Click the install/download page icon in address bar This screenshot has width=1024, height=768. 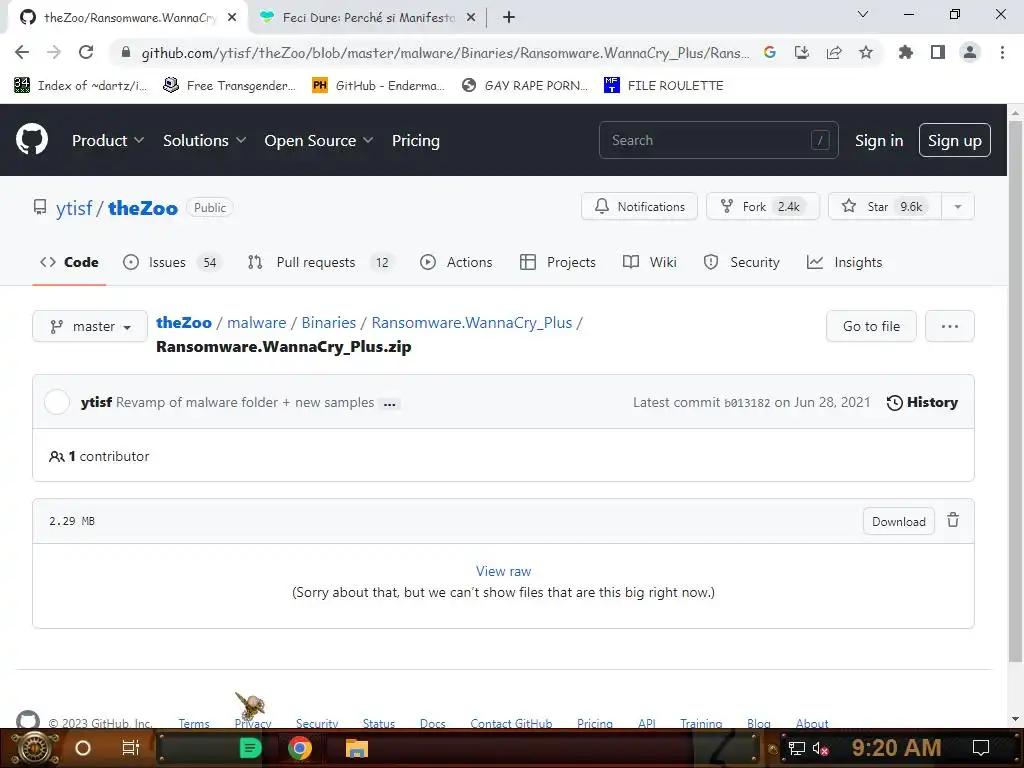[x=802, y=52]
